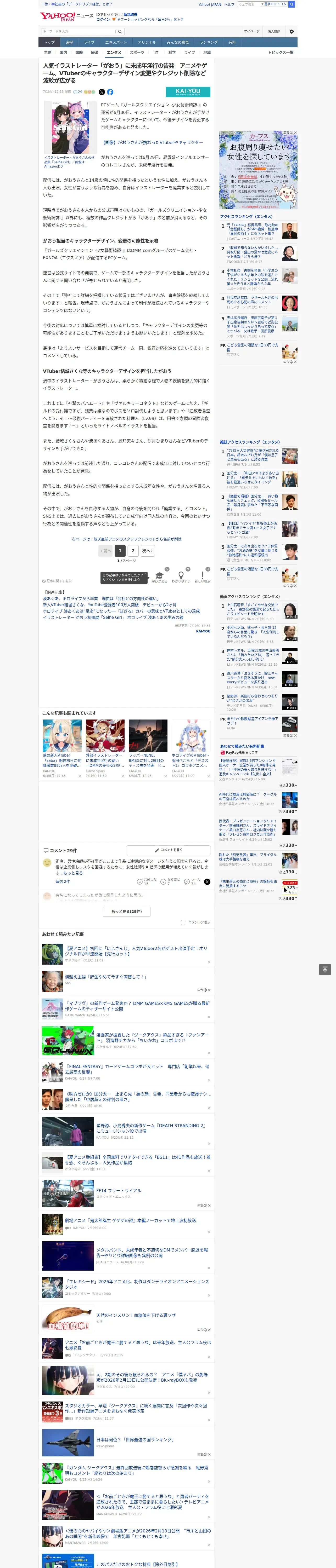Open related article 湊あくあ、ホロライブから卒業
The height and width of the screenshot is (1568, 336).
(x=101, y=598)
